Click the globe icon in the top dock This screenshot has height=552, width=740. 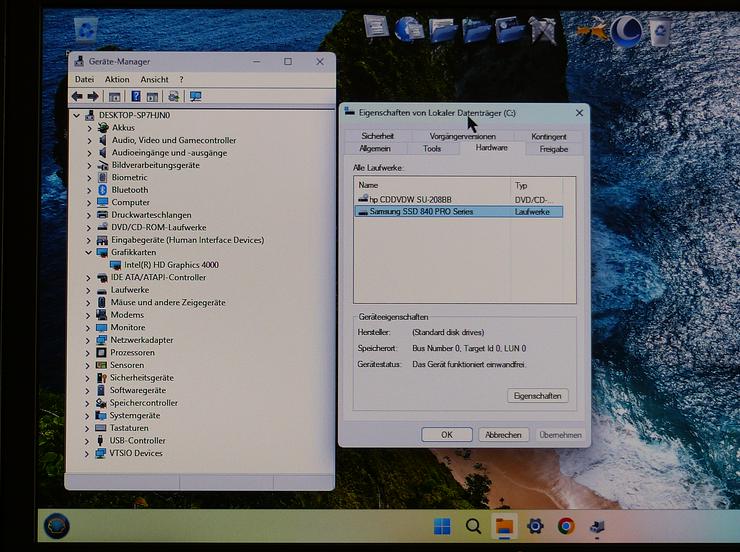(409, 29)
